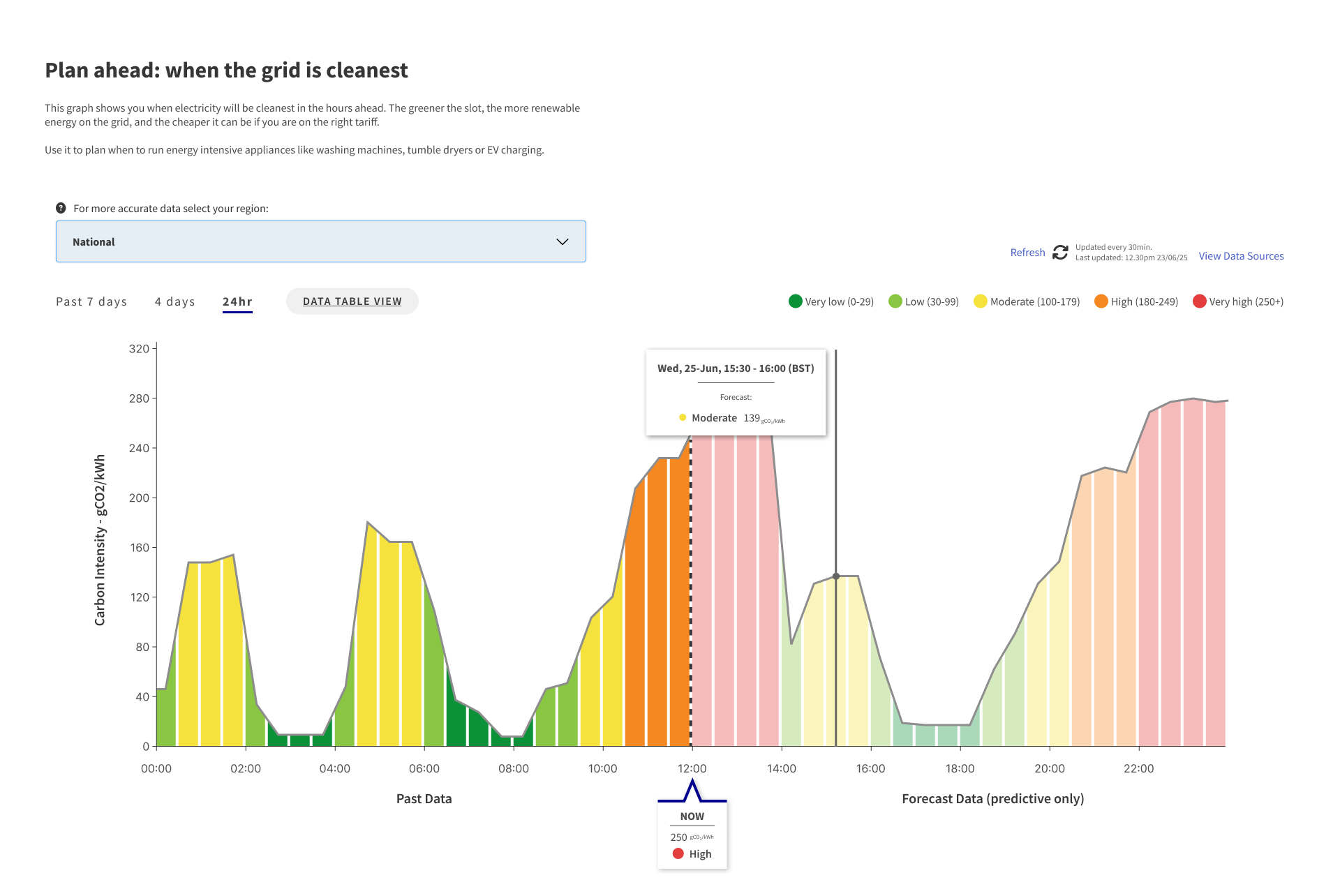Screen dimensions: 1340x896
Task: Click the NOW marker pointer below the chart
Action: pyautogui.click(x=692, y=791)
